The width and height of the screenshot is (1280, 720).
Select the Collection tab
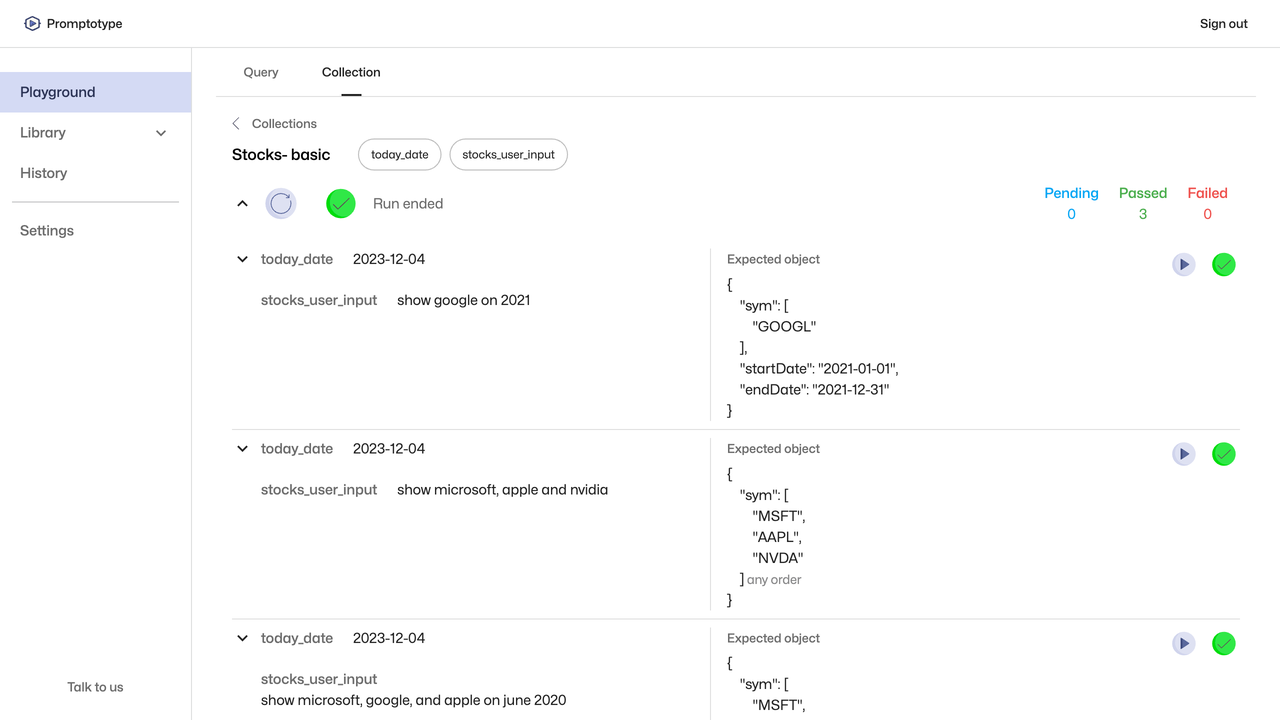tap(351, 72)
